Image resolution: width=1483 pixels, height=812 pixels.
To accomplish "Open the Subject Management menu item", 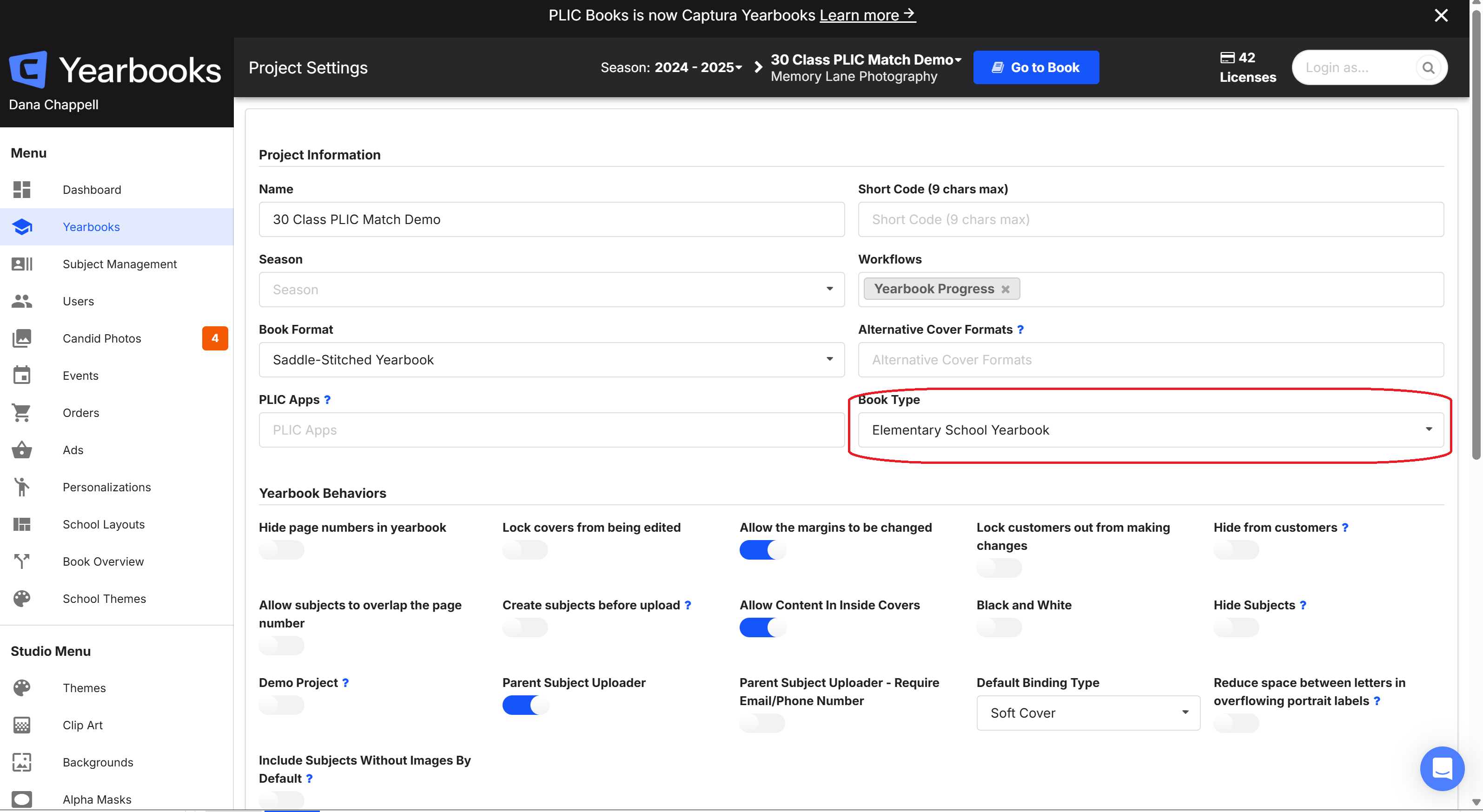I will [117, 264].
